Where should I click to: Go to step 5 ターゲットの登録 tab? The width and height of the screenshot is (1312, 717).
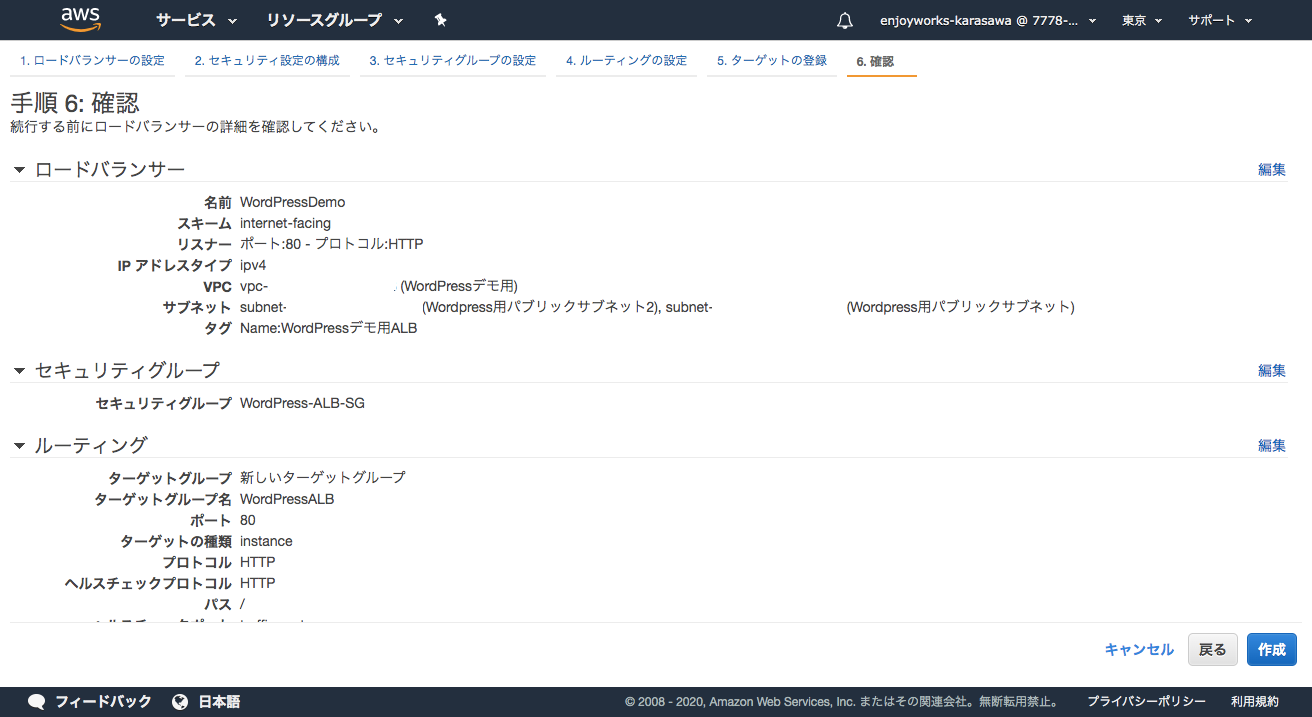click(x=772, y=61)
